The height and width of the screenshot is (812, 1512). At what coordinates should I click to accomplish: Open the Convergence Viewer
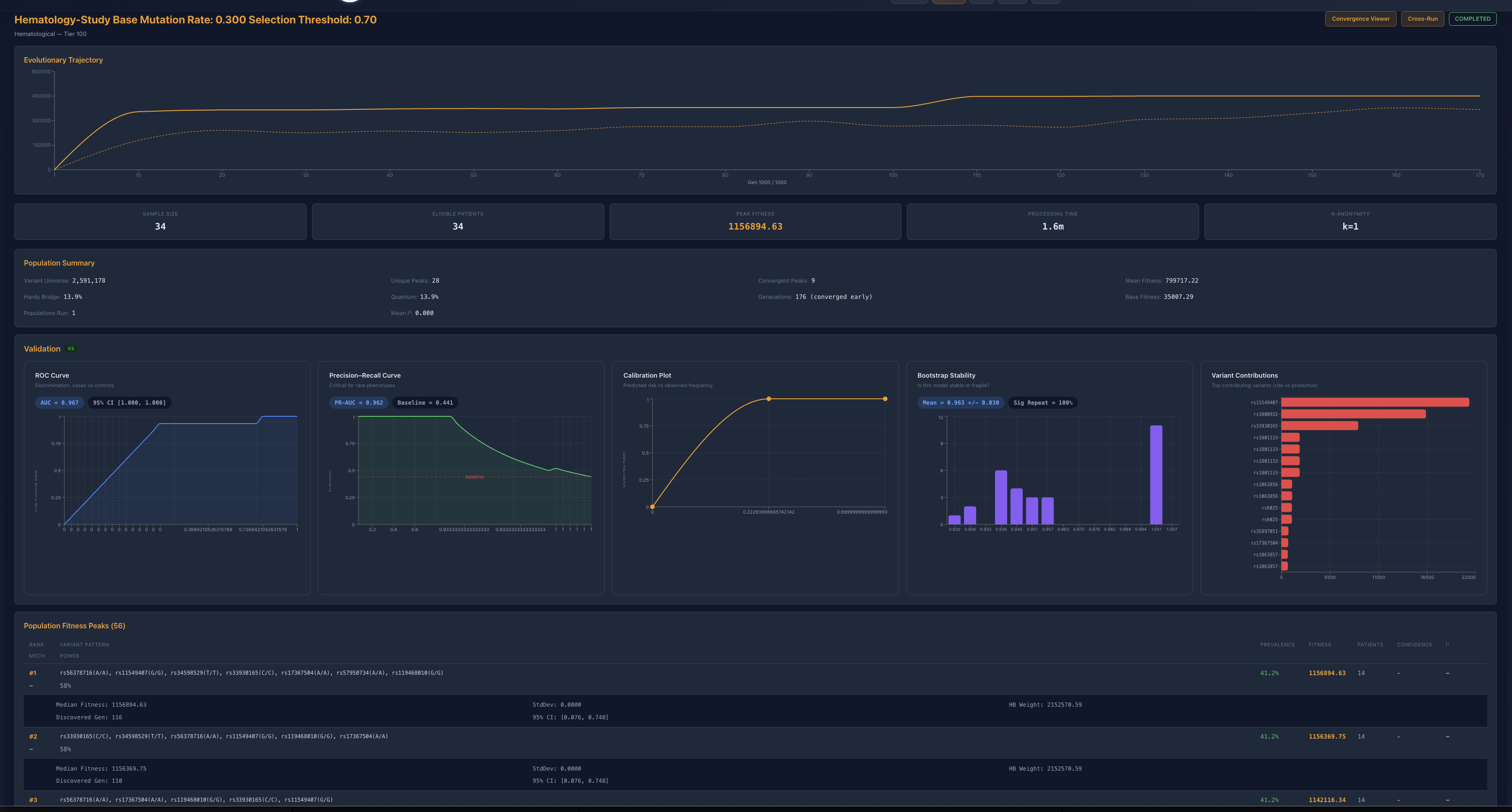coord(1360,19)
